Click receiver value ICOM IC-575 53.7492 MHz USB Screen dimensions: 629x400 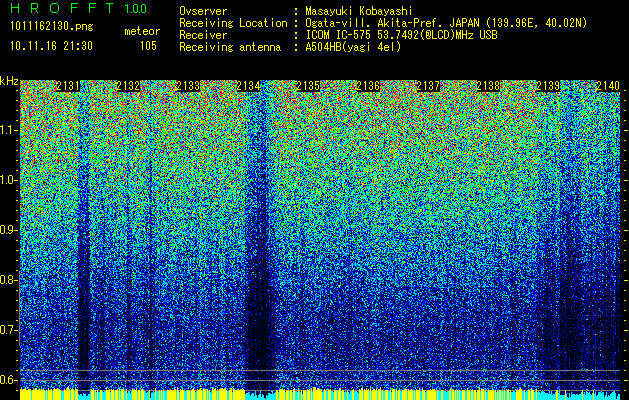coord(401,35)
